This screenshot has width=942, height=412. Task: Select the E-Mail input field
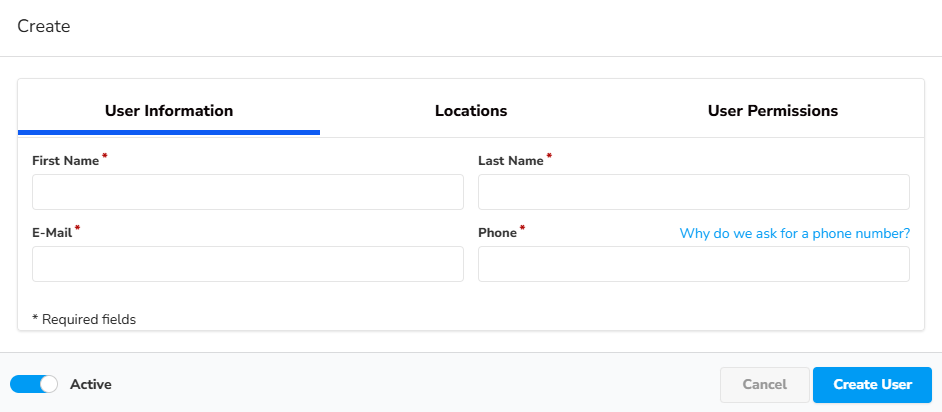(248, 265)
